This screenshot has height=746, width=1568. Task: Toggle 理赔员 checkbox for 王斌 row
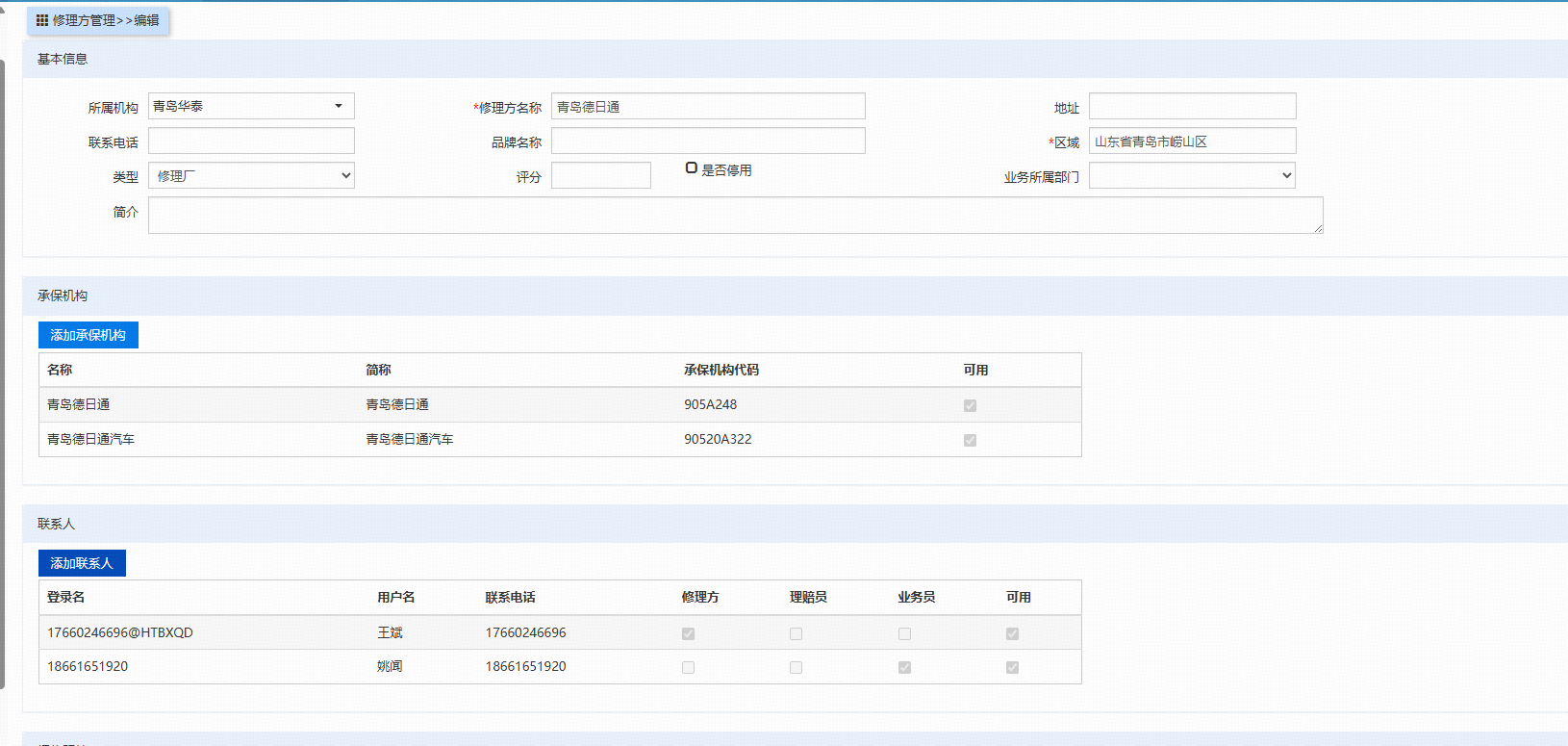click(x=796, y=633)
